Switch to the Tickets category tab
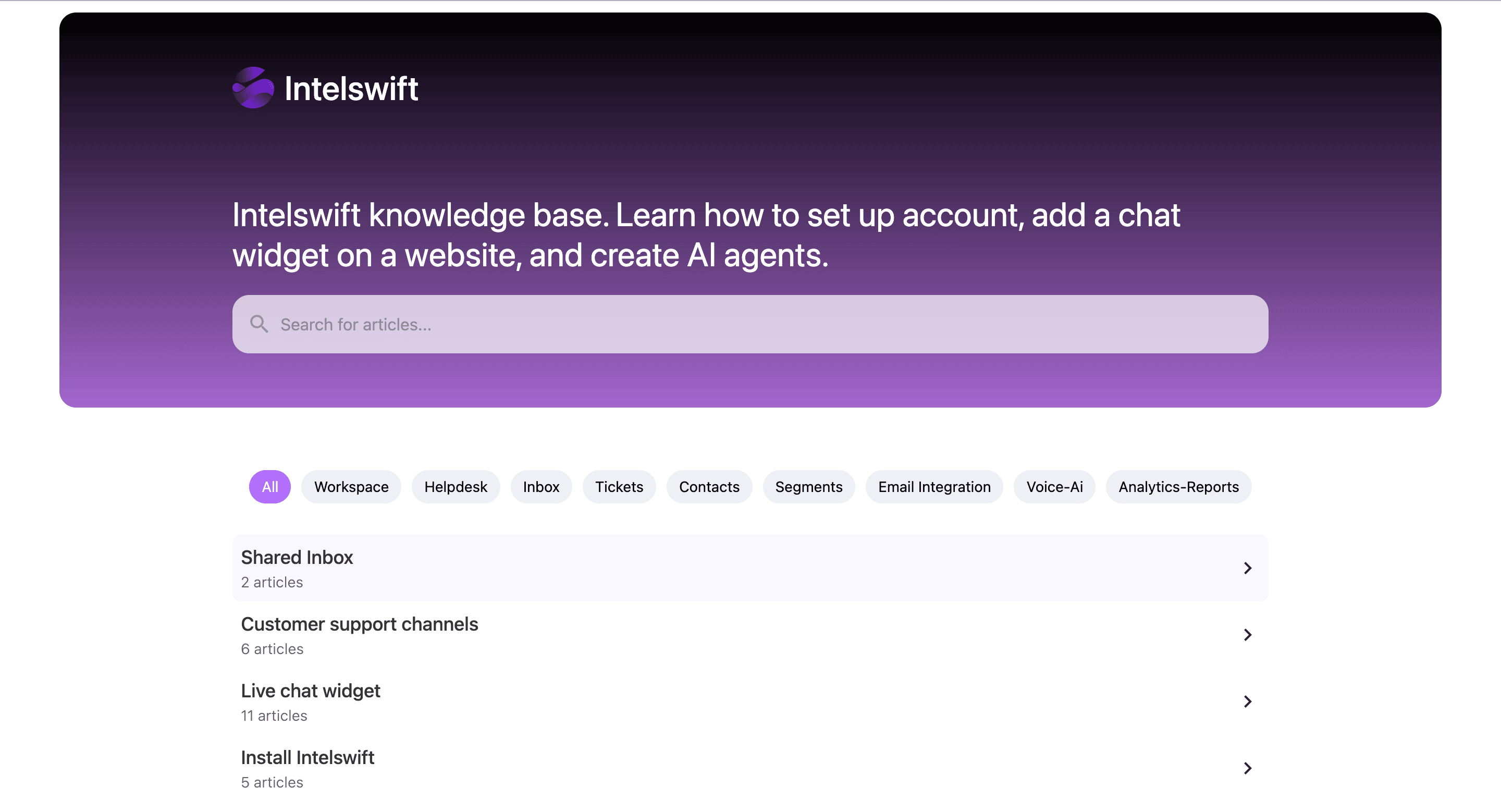 [619, 486]
